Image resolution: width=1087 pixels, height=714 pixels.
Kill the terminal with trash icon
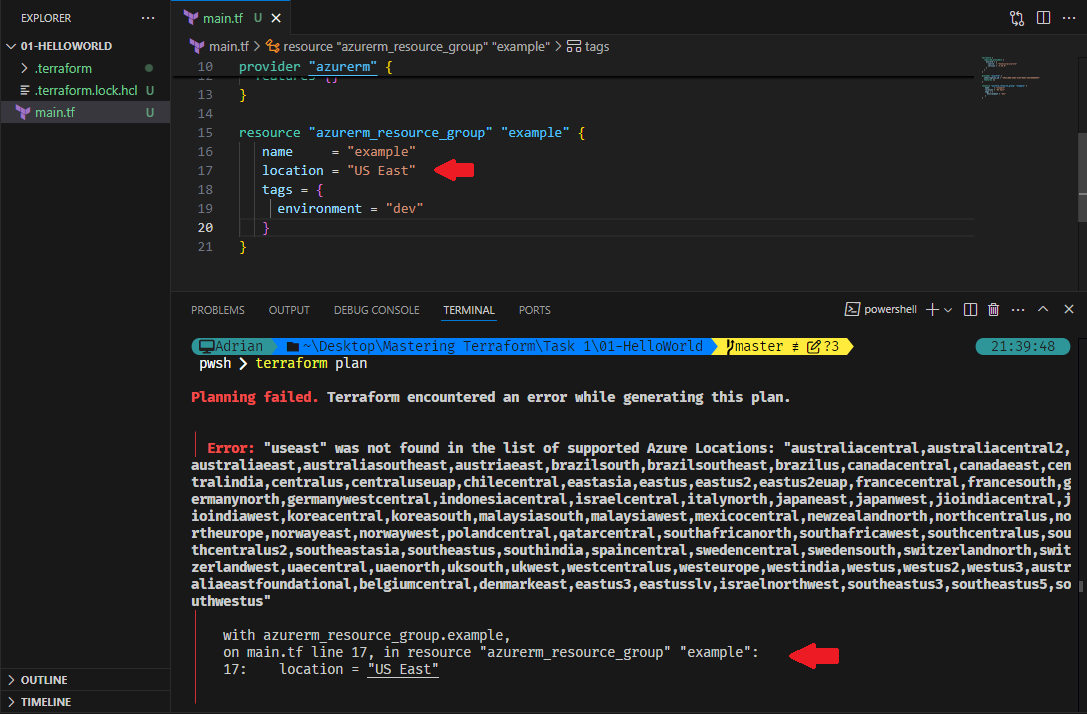993,309
